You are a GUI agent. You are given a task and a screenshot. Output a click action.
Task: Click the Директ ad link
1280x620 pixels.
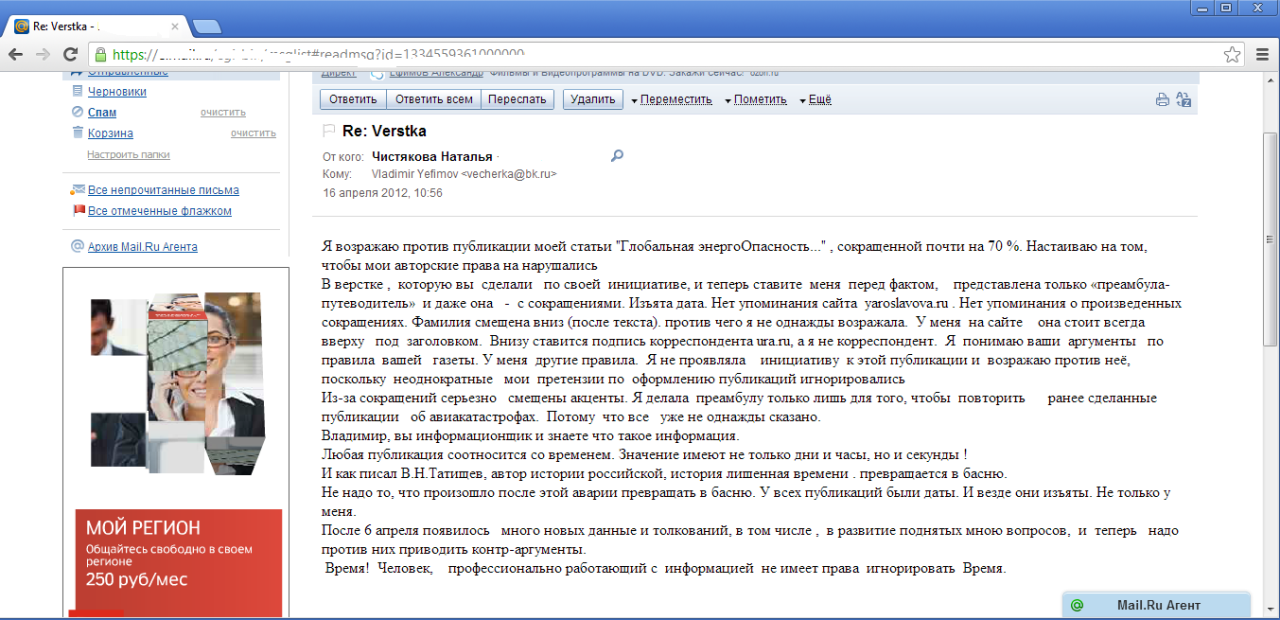coord(338,73)
